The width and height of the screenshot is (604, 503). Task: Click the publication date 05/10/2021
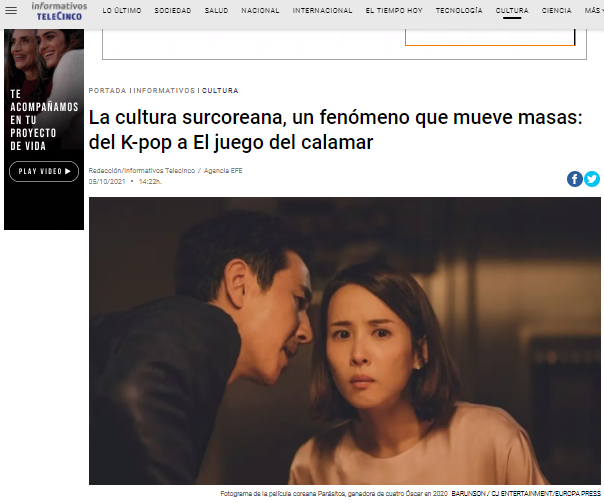[107, 182]
